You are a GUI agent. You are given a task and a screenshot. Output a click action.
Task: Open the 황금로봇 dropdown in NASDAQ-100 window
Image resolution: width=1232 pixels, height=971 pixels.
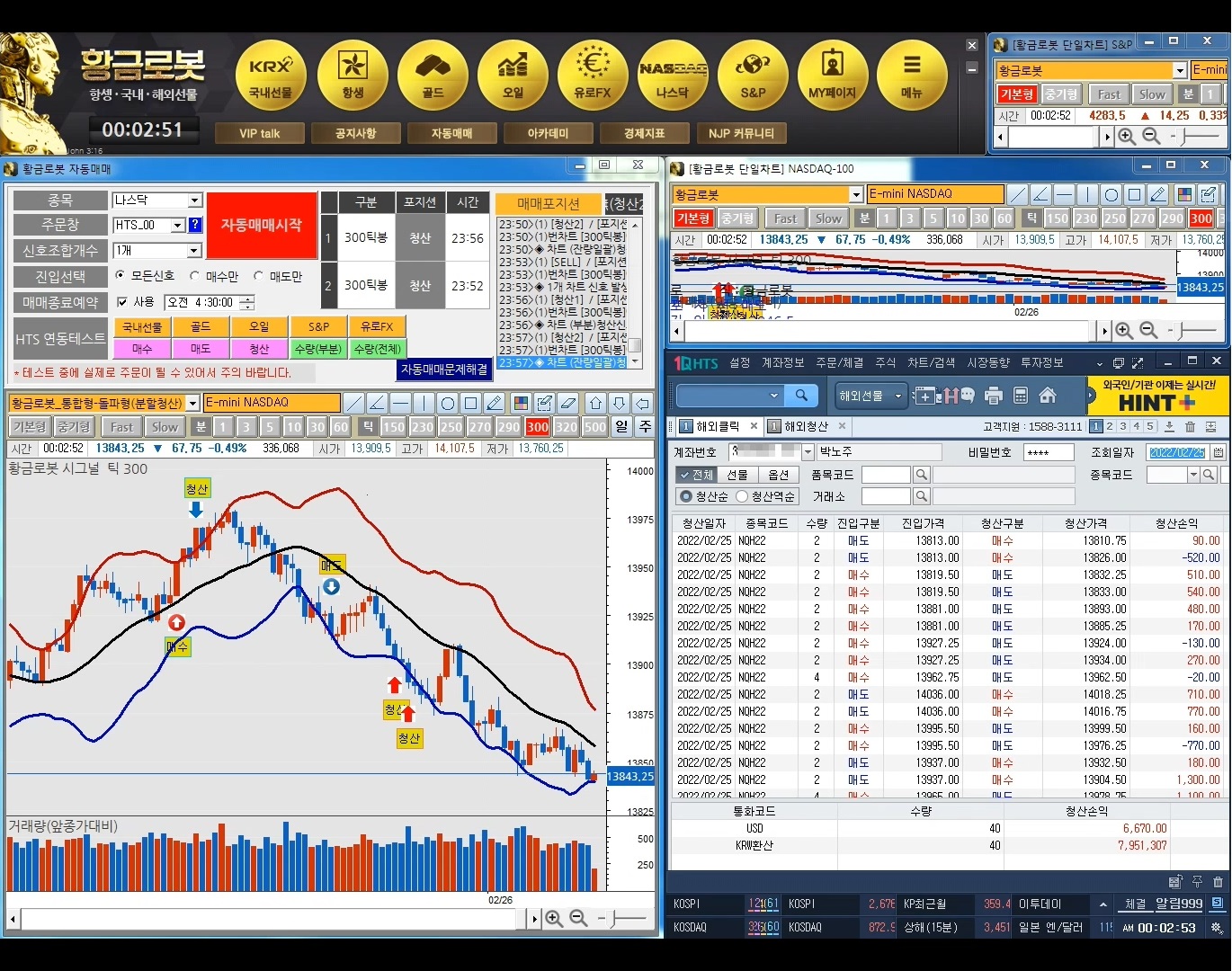tap(856, 194)
